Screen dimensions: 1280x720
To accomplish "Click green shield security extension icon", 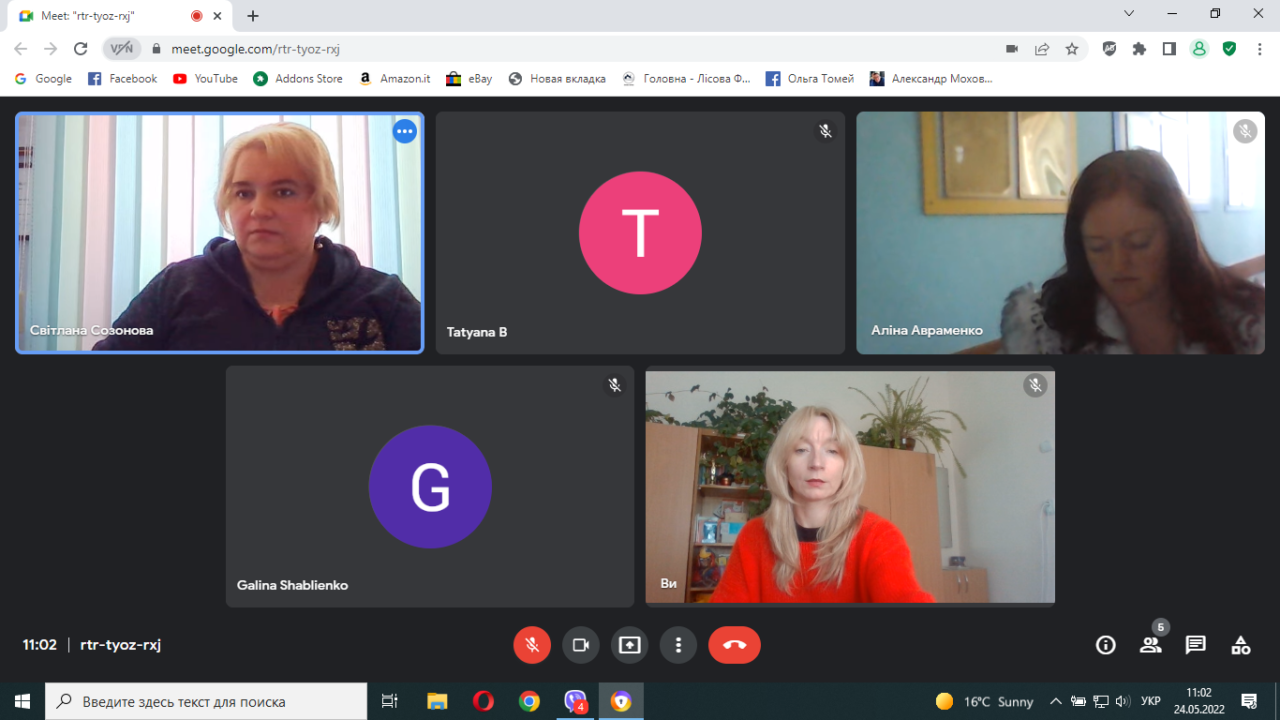I will (x=1229, y=48).
